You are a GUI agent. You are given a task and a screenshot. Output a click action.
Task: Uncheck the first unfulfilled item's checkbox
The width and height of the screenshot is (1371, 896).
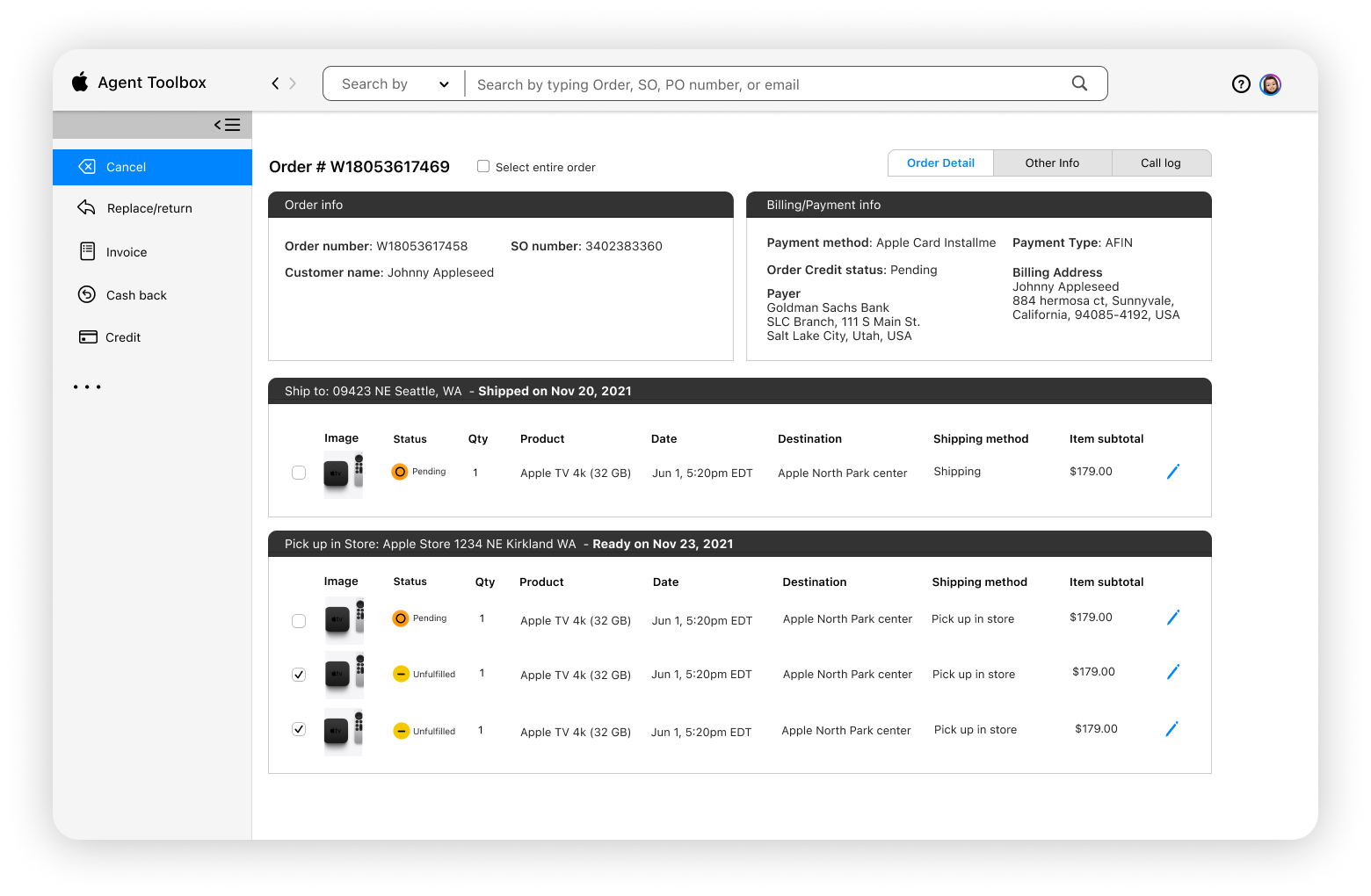click(x=299, y=674)
